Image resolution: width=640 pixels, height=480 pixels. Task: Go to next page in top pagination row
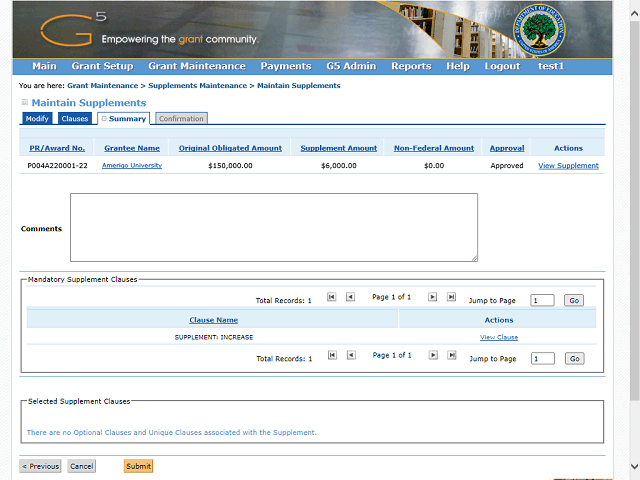tap(432, 297)
